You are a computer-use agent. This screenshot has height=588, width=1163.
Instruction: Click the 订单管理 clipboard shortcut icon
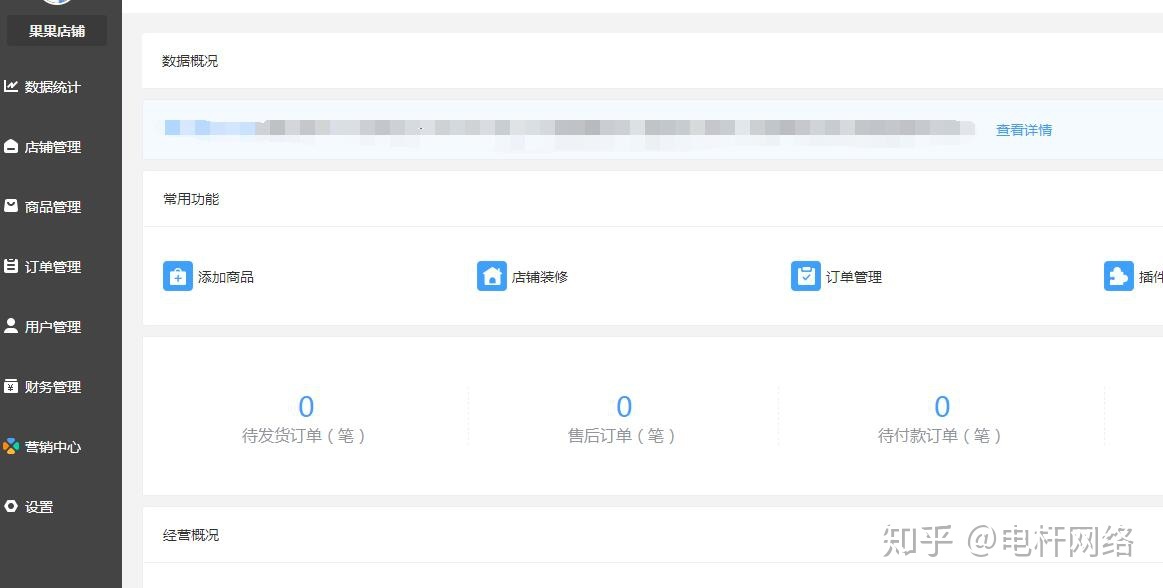(806, 276)
